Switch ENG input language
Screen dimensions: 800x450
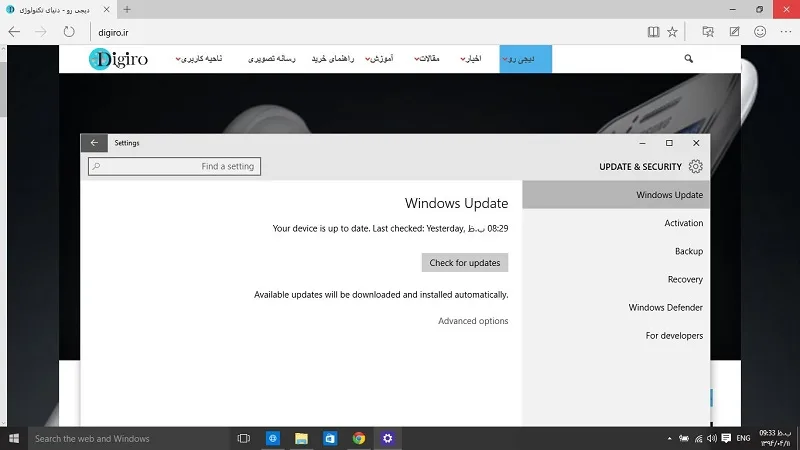[743, 438]
